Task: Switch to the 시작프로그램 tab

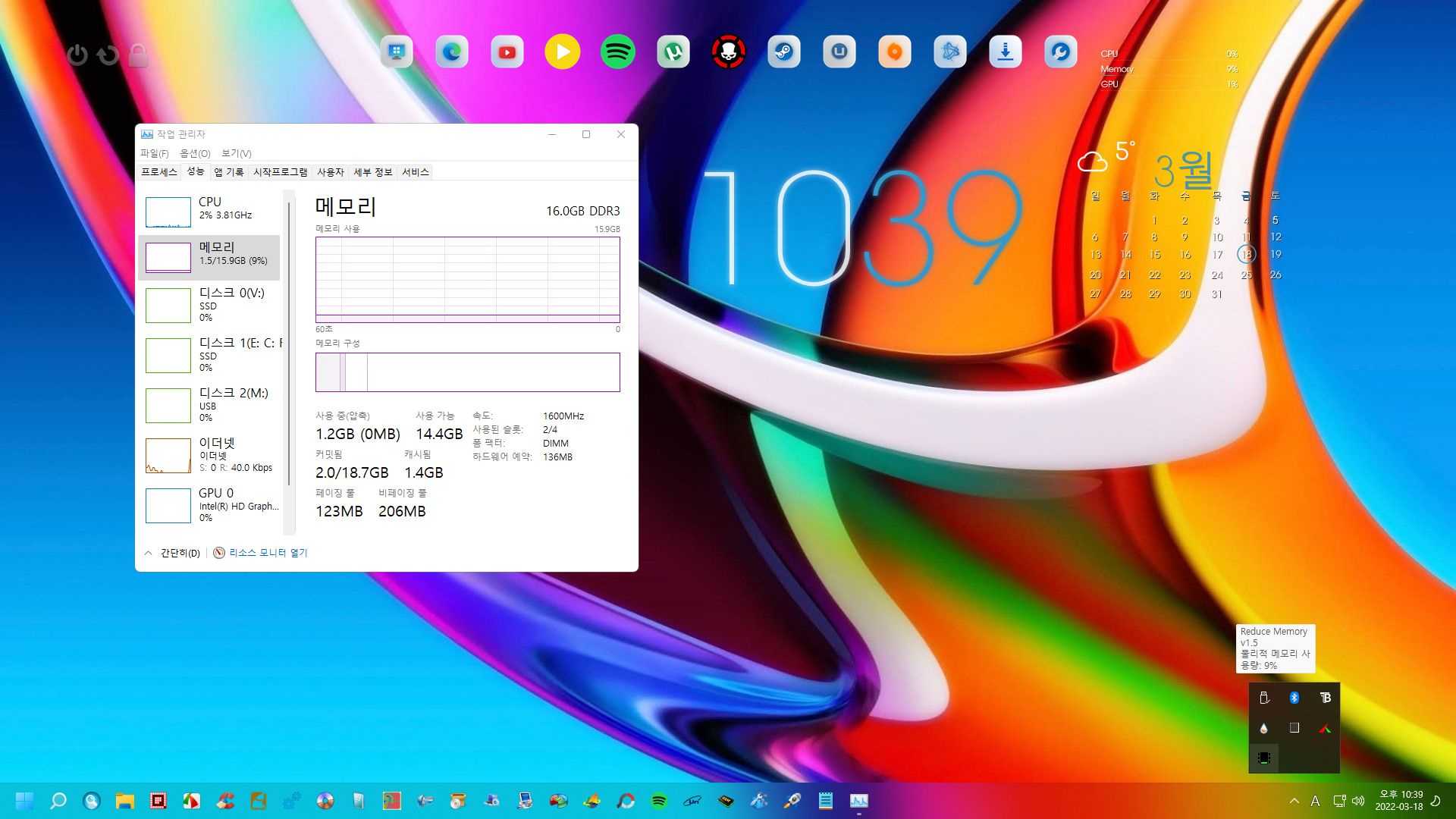Action: [281, 172]
